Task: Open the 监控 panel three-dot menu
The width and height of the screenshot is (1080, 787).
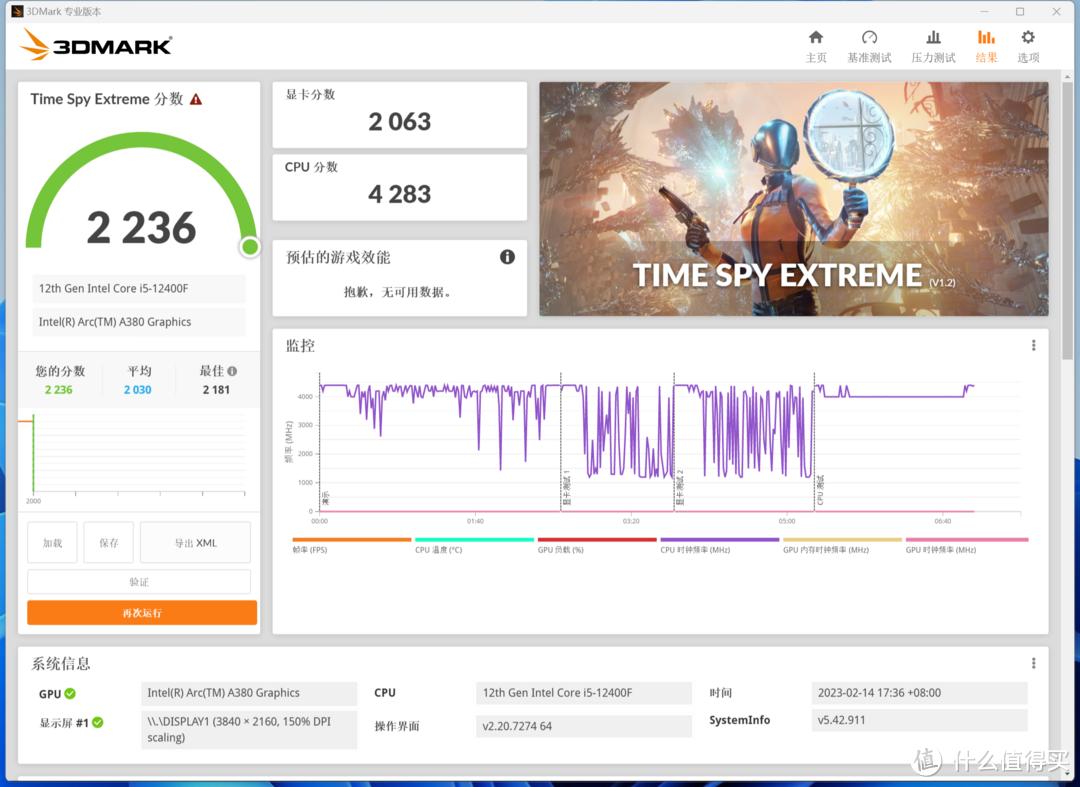Action: pos(1033,345)
